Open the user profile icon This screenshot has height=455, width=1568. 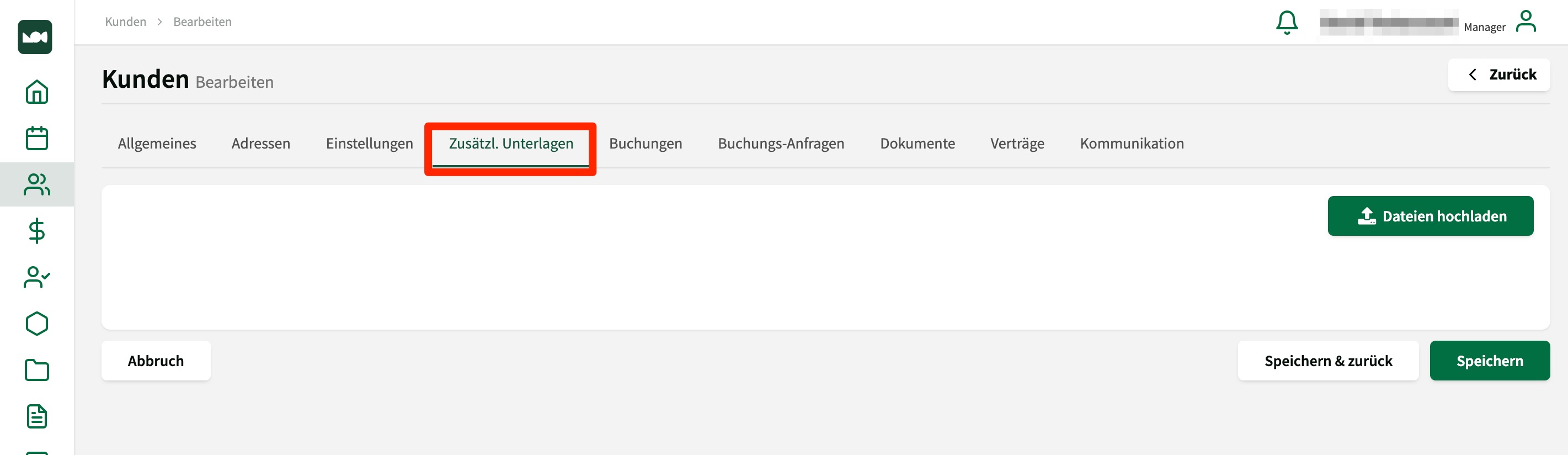click(x=1526, y=22)
